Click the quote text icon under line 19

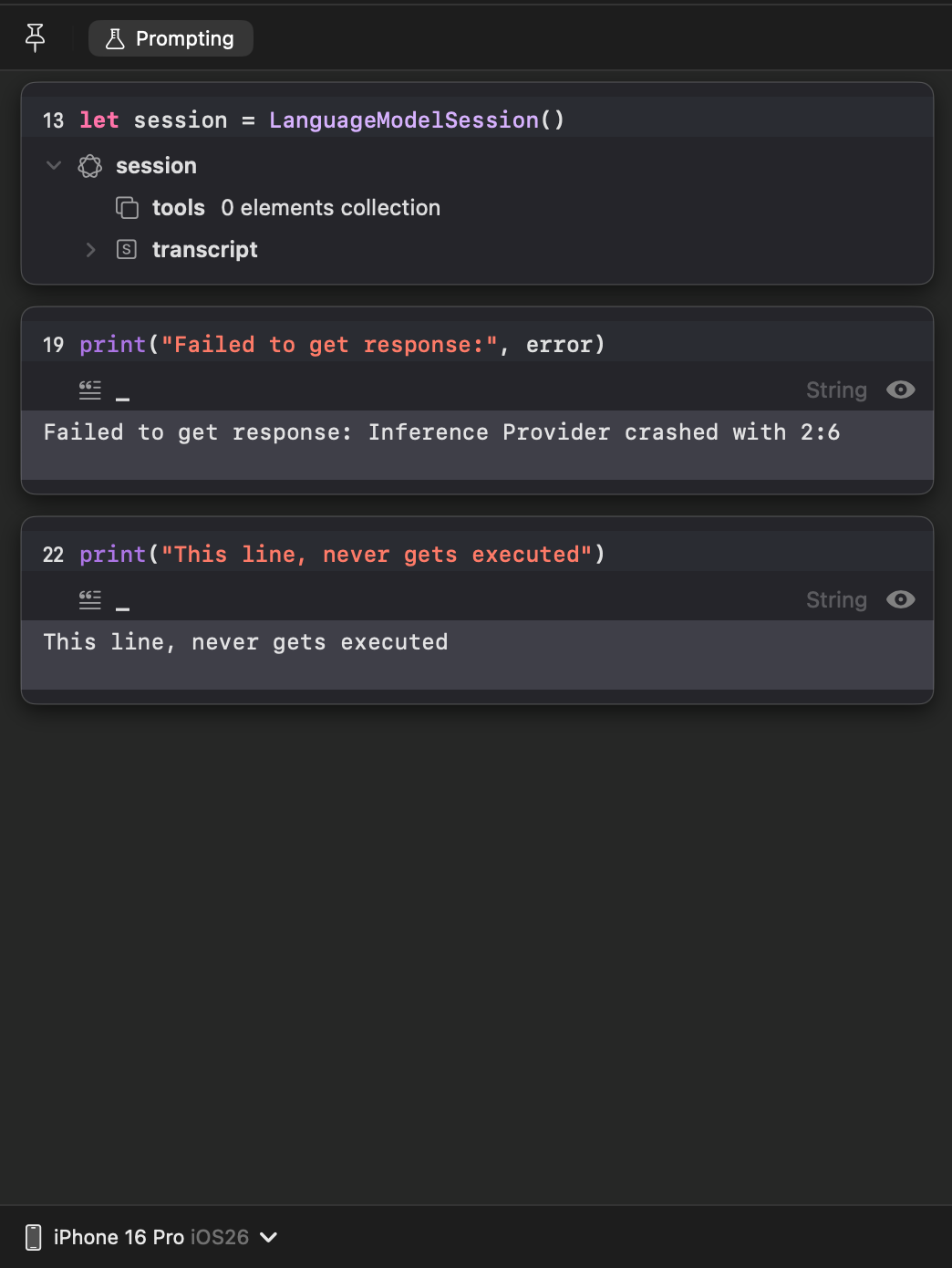coord(90,390)
